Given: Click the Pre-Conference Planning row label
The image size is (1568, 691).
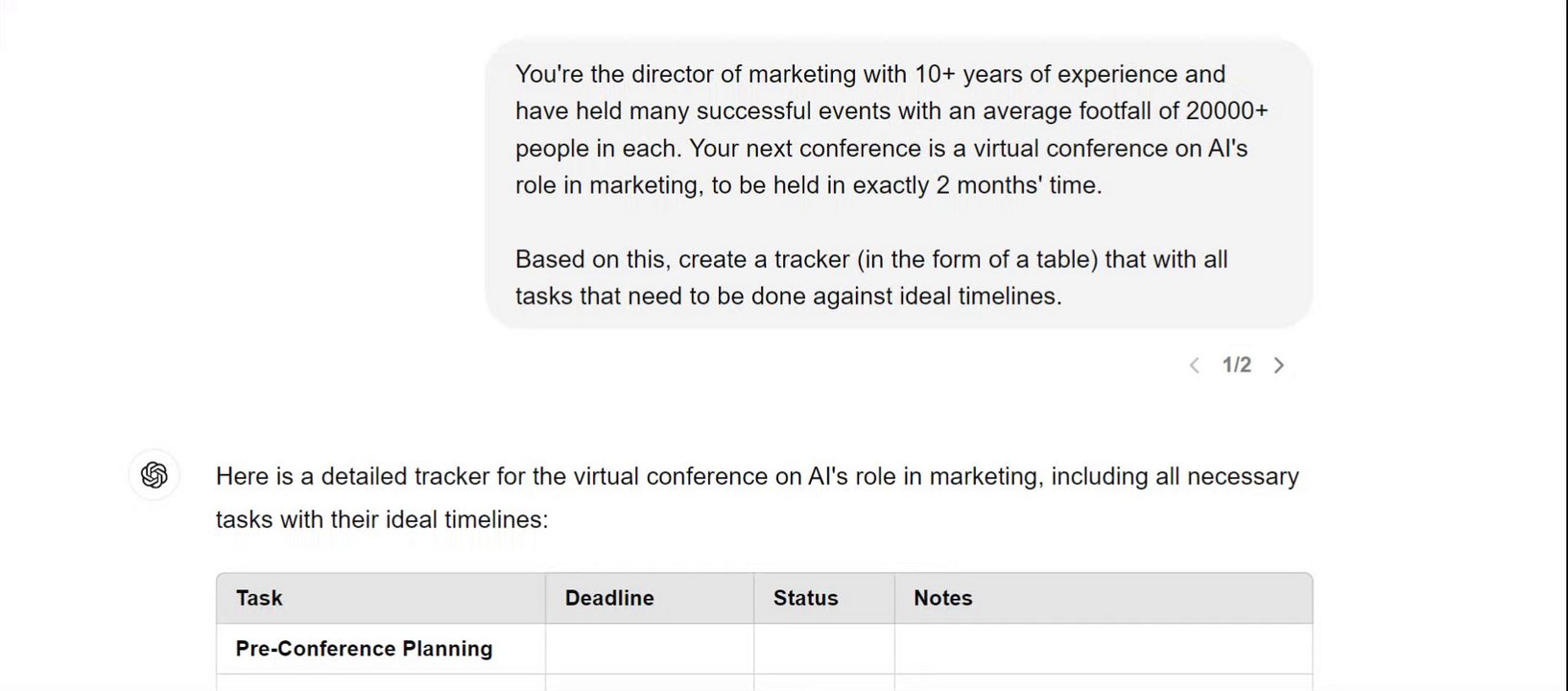Looking at the screenshot, I should [364, 649].
